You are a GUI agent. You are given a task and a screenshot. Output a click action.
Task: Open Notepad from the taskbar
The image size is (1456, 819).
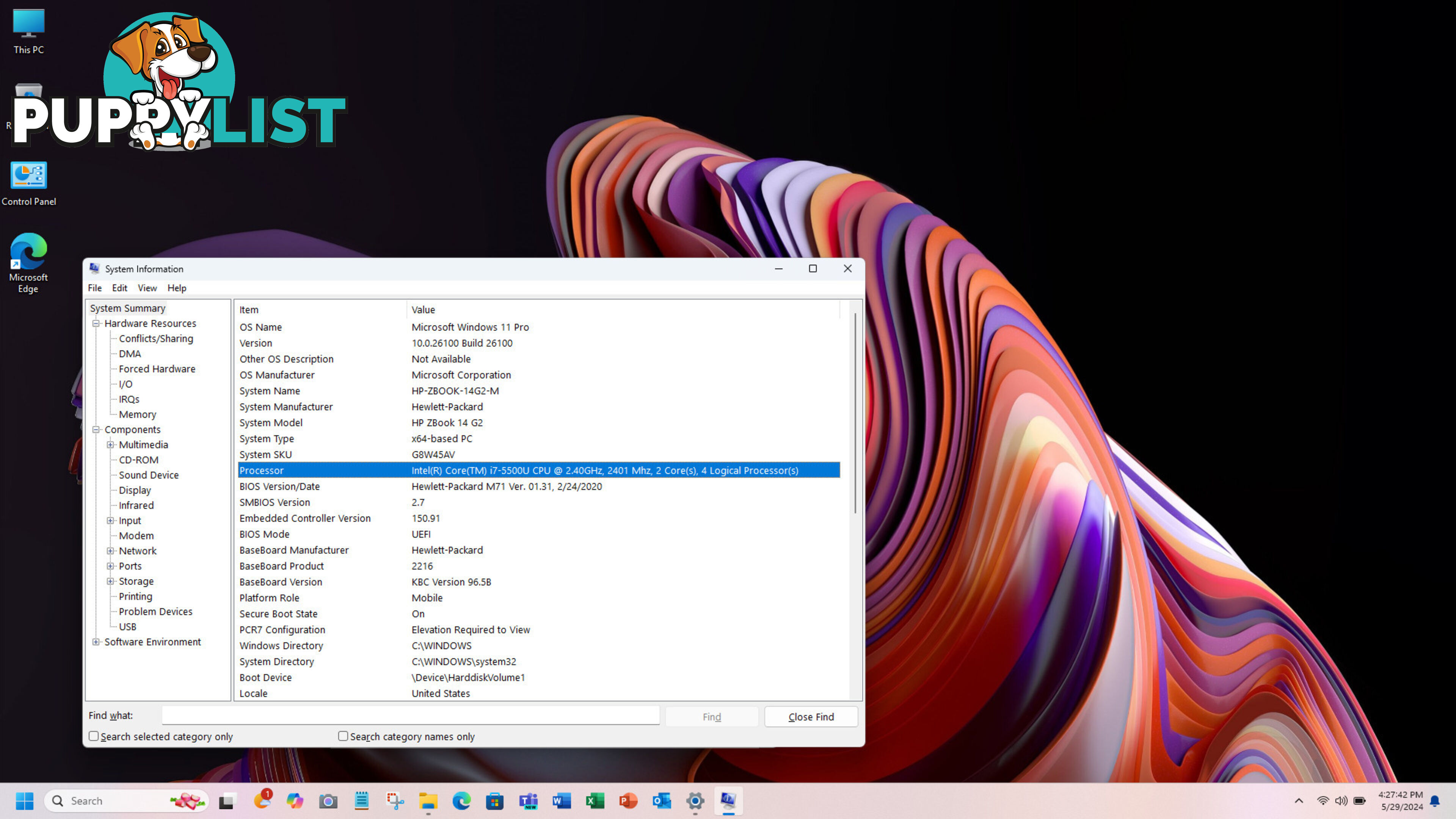361,801
